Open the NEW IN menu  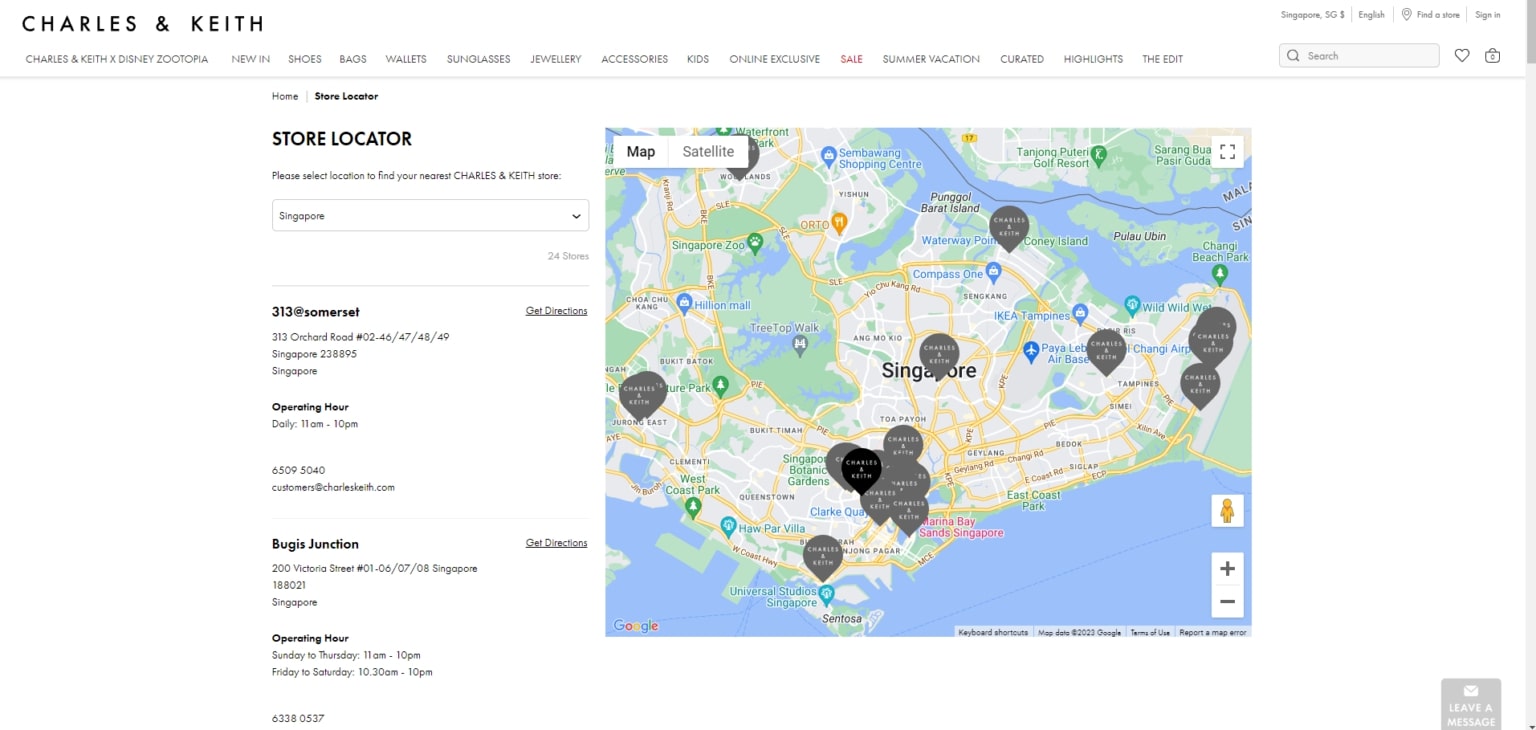point(250,59)
